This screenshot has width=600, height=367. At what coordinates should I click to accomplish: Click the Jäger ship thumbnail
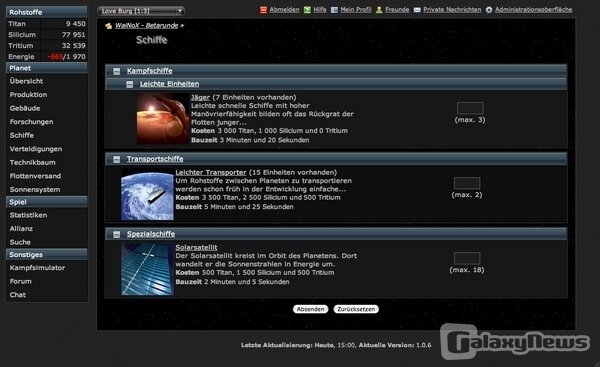(x=163, y=119)
